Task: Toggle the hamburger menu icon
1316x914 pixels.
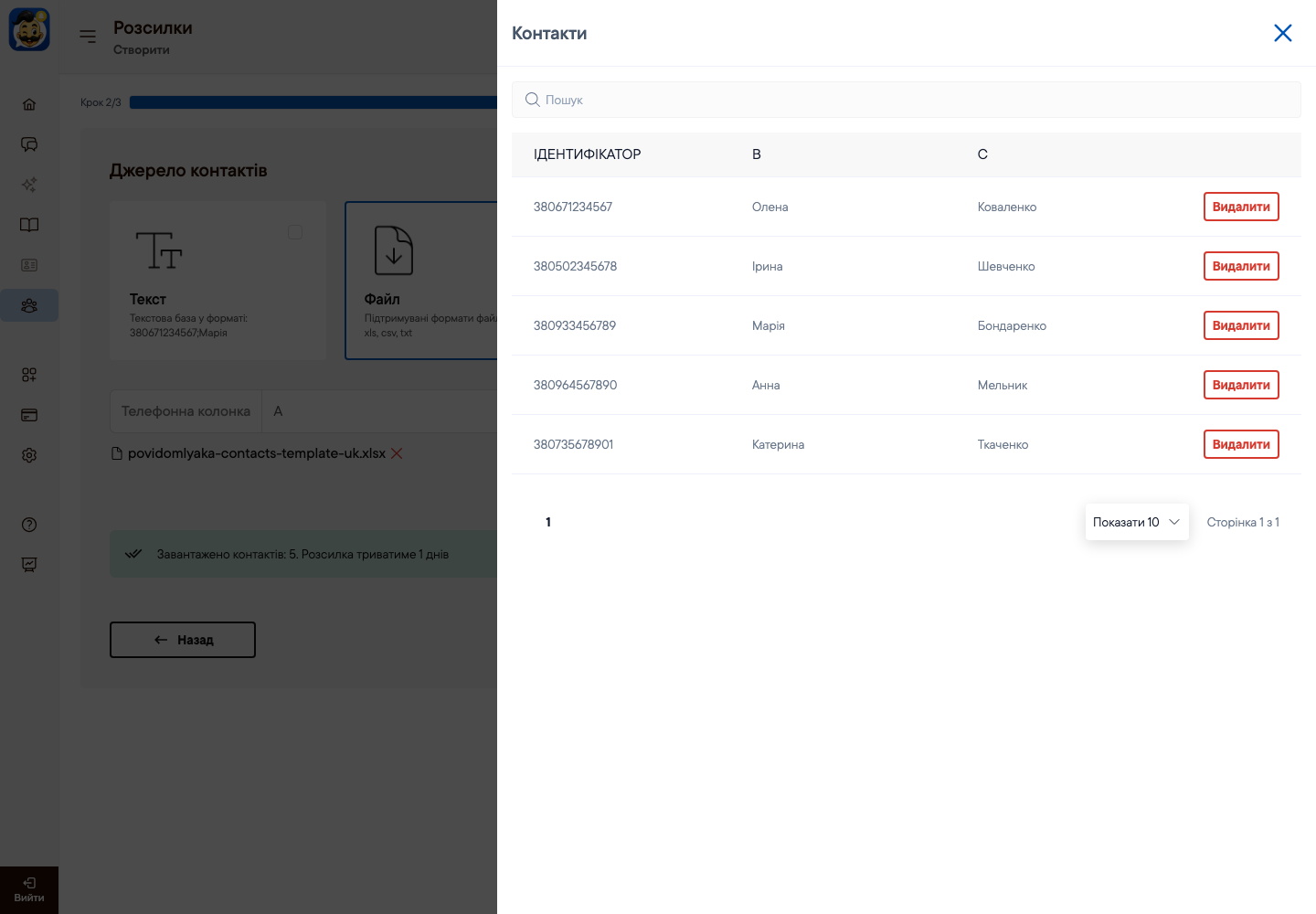Action: (x=88, y=37)
